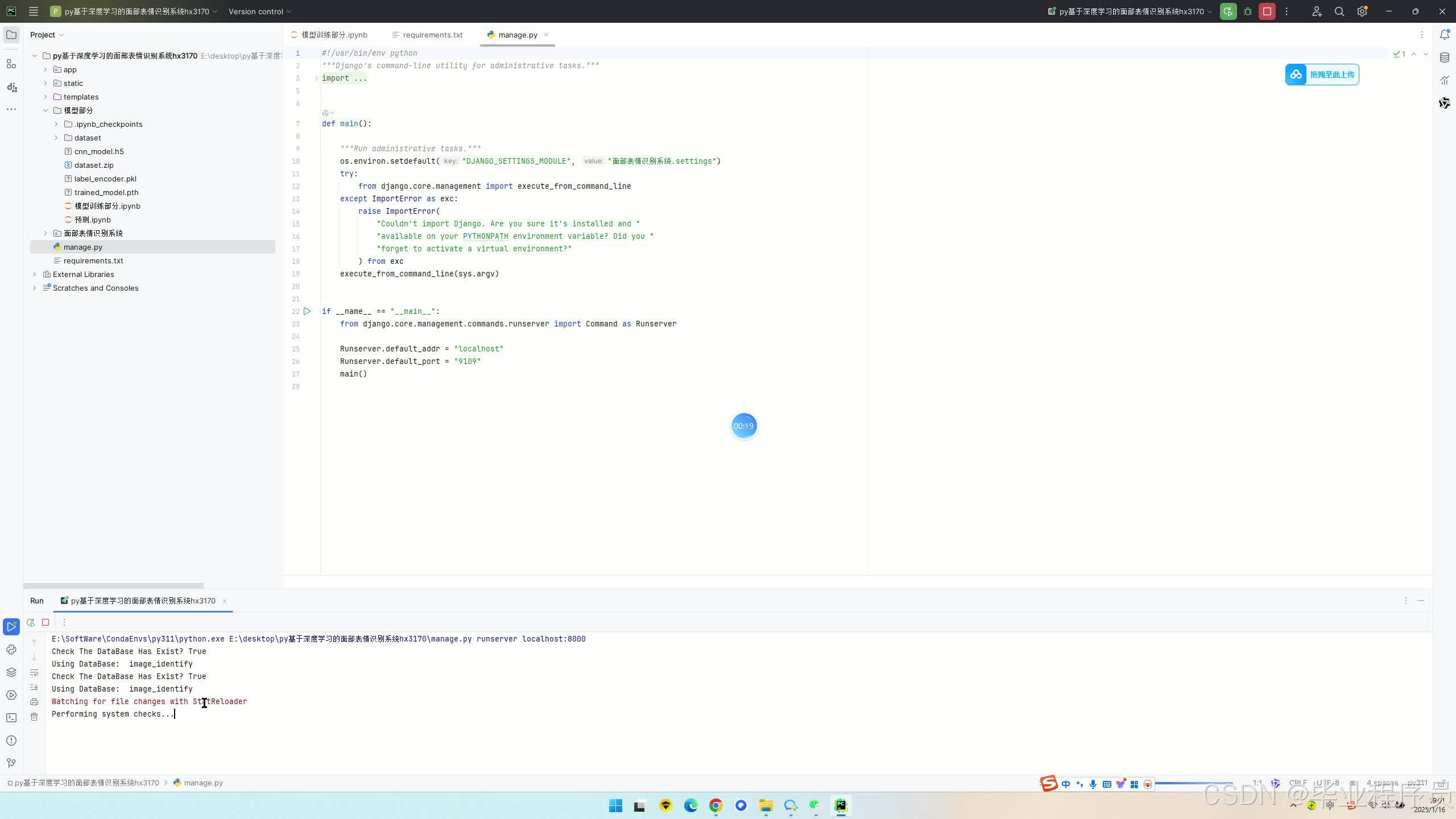Switch to the requirements.txt editor tab
The width and height of the screenshot is (1456, 819).
427,35
